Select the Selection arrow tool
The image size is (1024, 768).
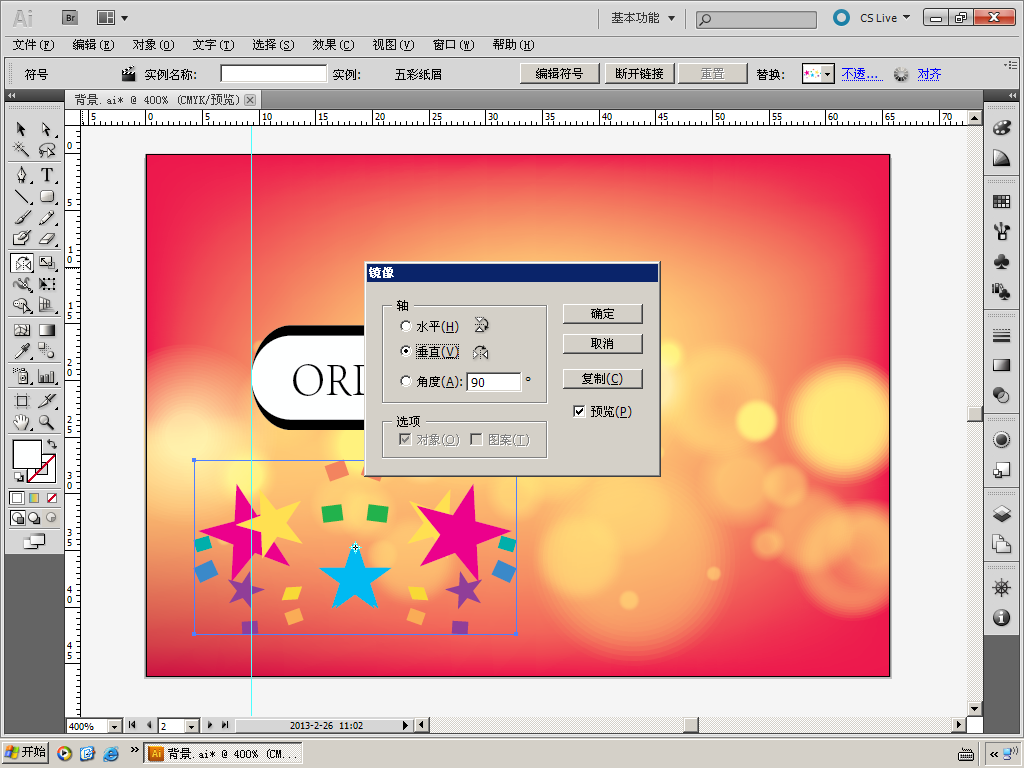tap(21, 129)
